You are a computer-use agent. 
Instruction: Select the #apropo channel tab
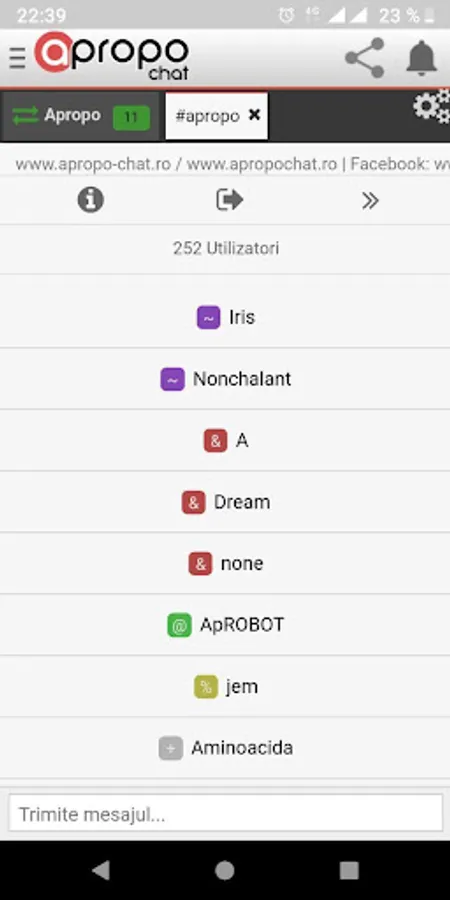coord(208,116)
